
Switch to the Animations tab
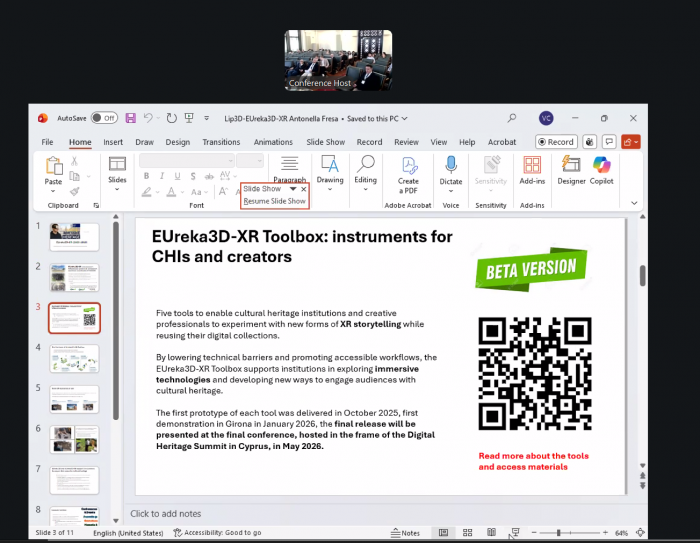pyautogui.click(x=273, y=142)
